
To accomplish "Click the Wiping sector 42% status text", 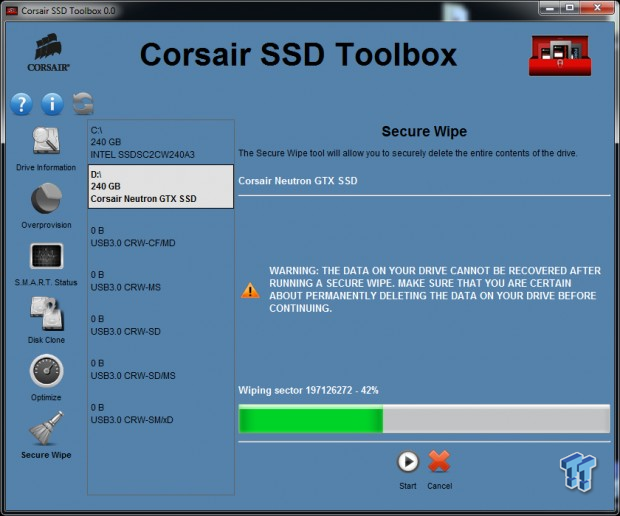I will click(x=308, y=390).
